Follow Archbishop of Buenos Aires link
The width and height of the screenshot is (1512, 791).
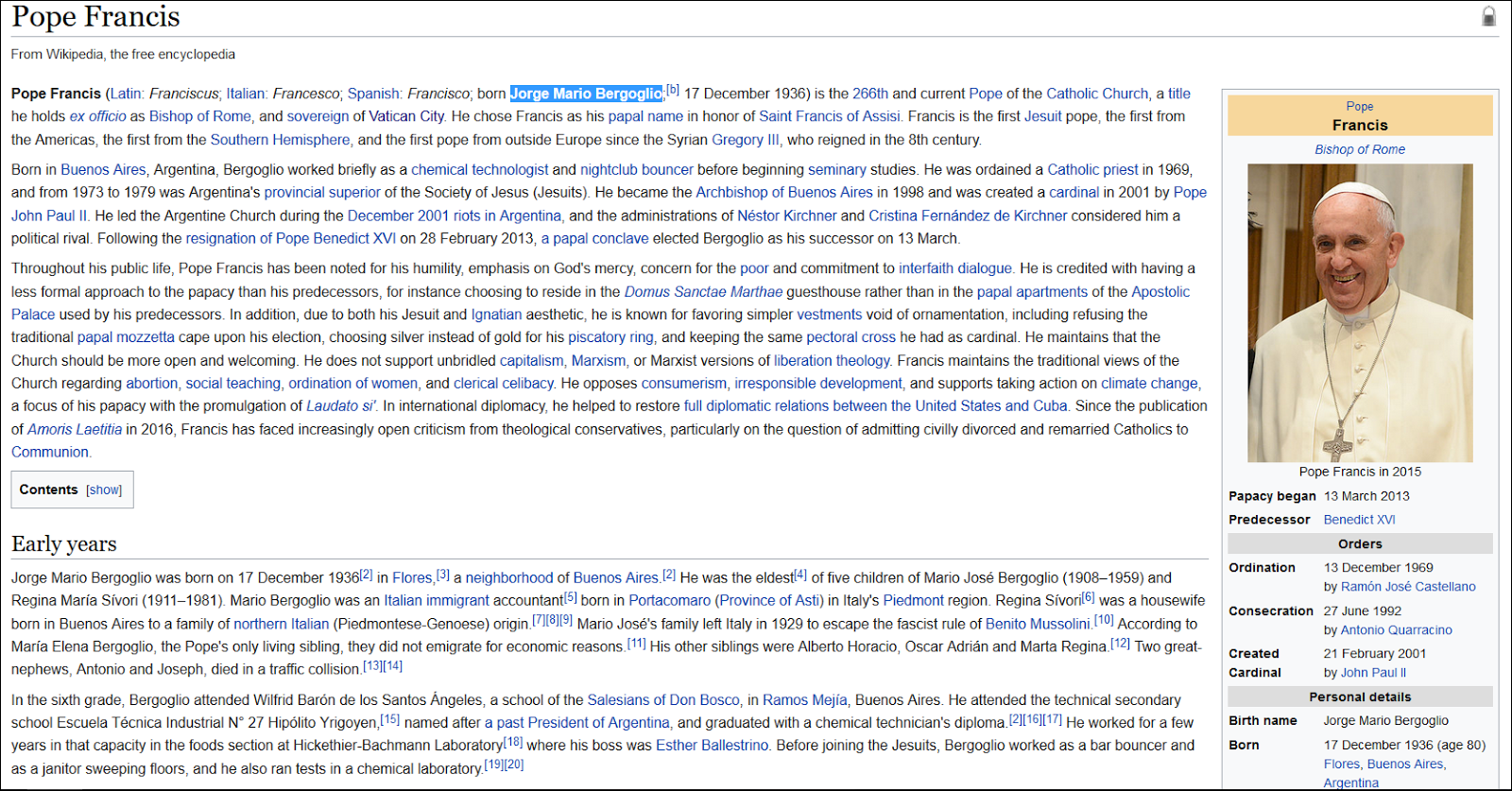[x=784, y=193]
